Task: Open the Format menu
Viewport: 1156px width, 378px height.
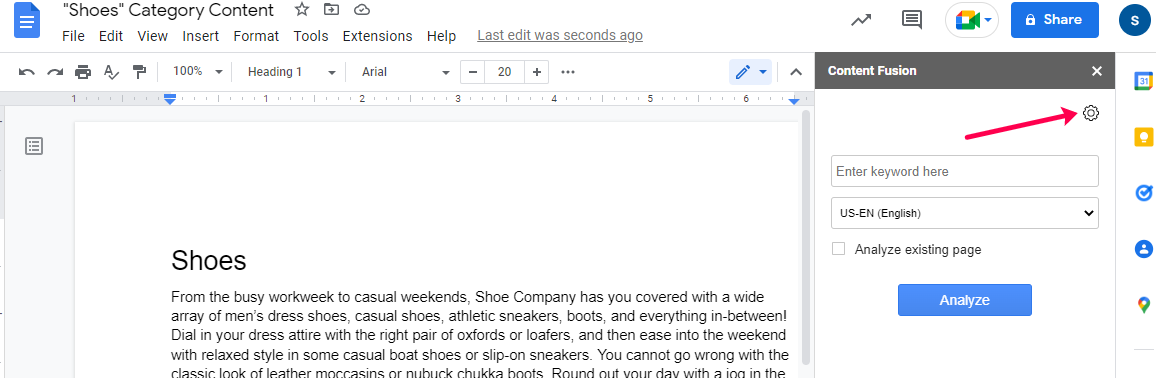Action: [x=256, y=36]
